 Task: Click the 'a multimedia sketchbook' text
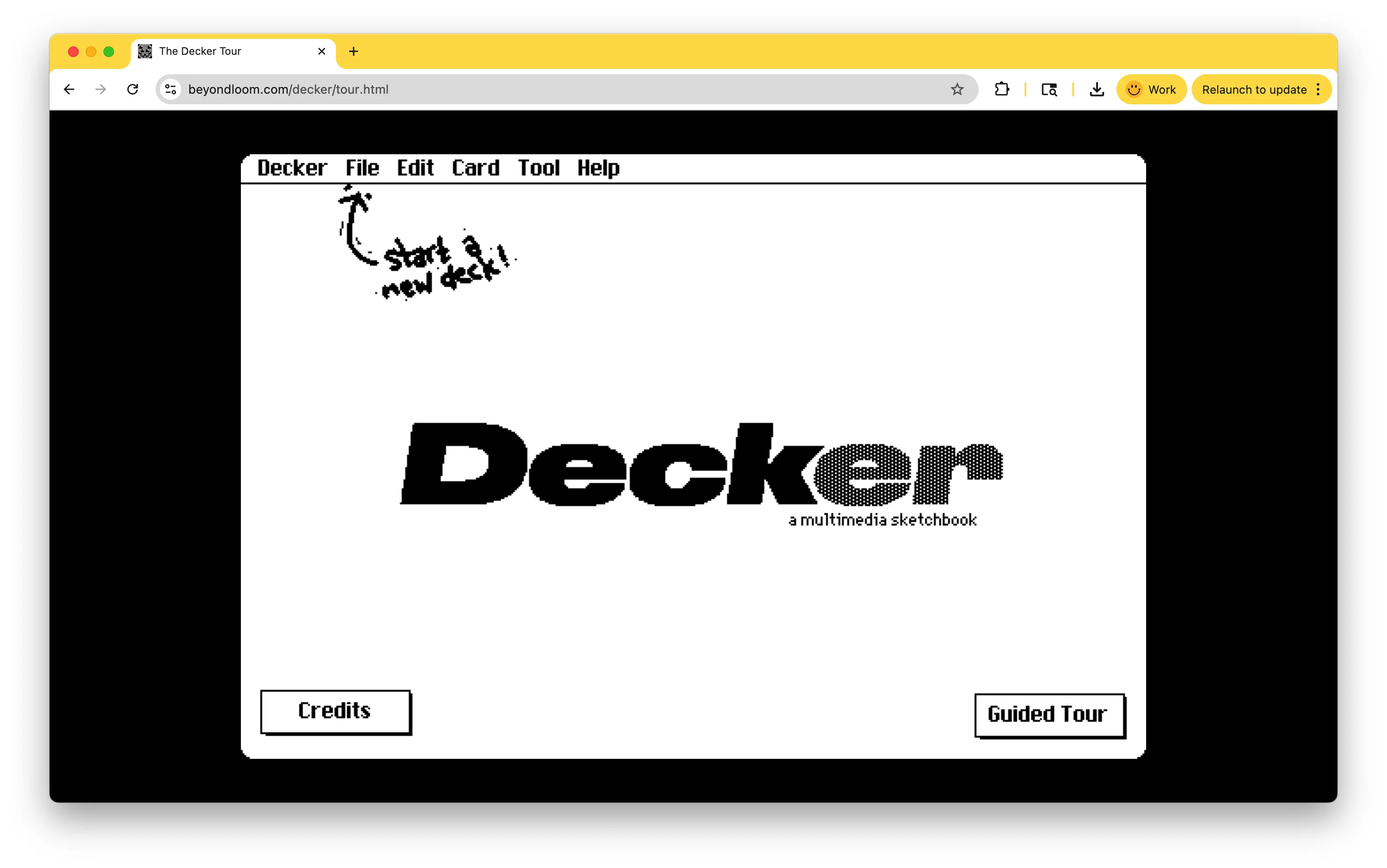pos(882,520)
